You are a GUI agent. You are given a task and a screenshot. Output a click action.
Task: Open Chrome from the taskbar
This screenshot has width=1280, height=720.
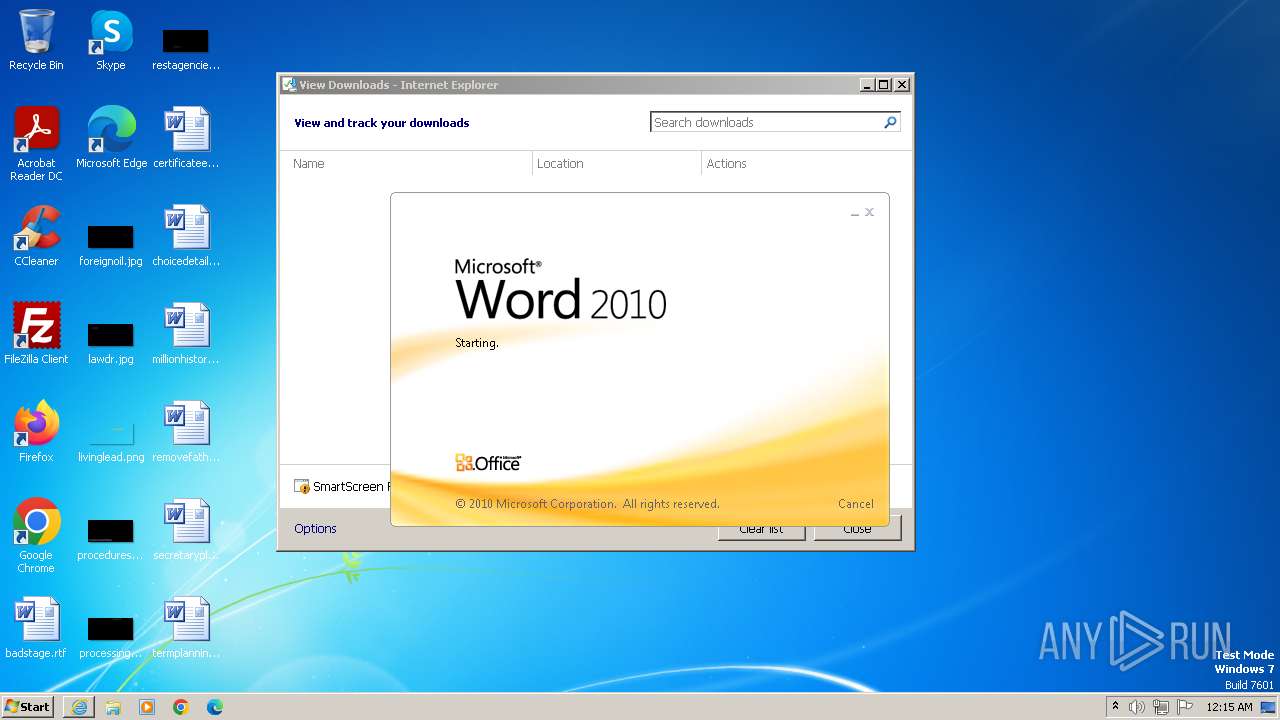tap(181, 707)
